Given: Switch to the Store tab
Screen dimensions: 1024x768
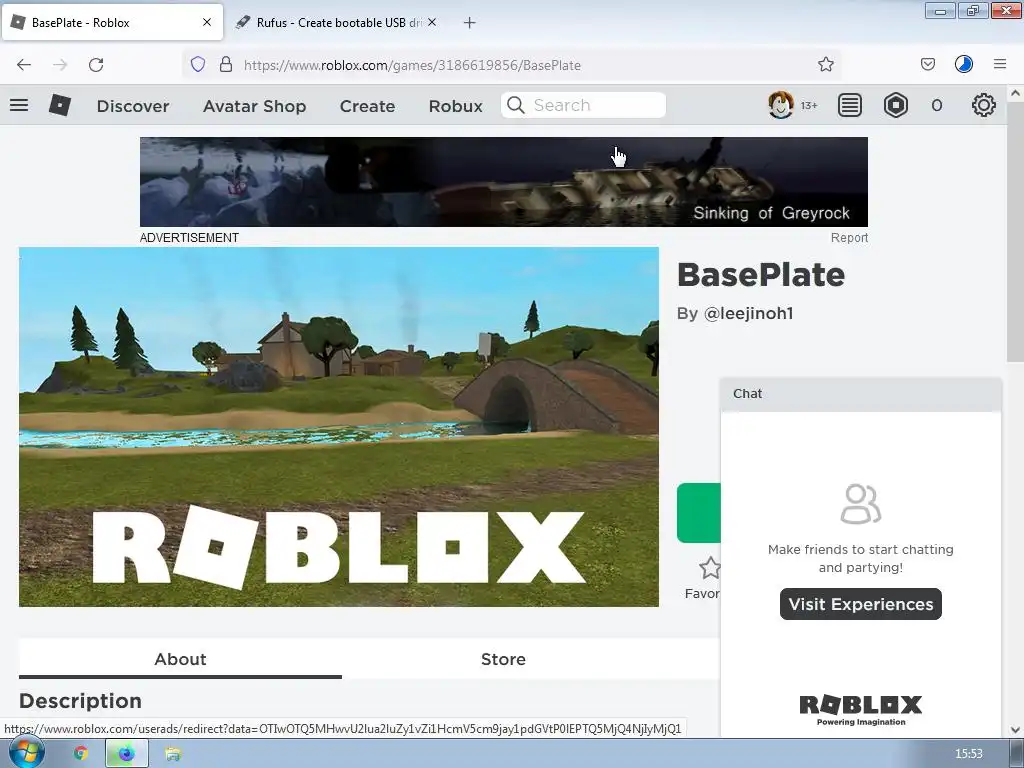Looking at the screenshot, I should [503, 659].
